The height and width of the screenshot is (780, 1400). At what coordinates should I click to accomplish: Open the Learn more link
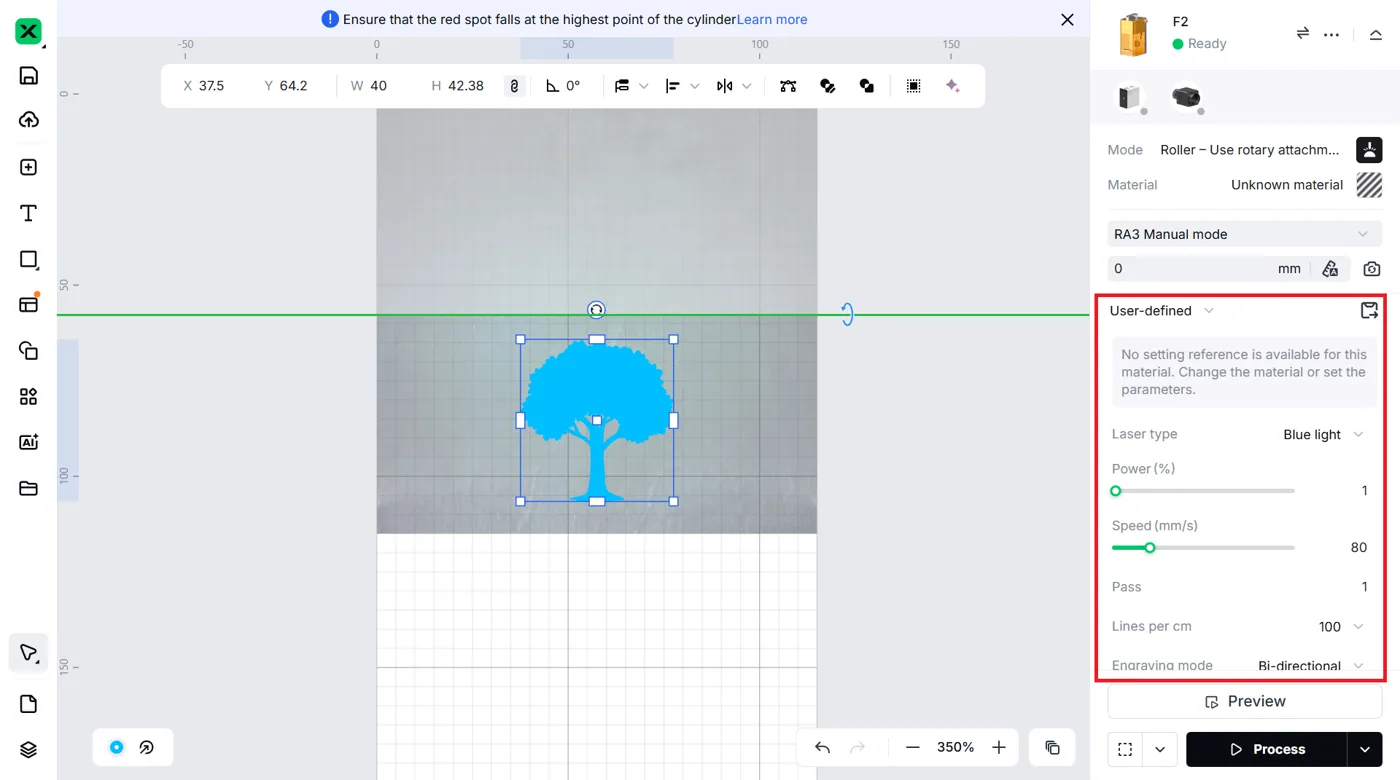[772, 19]
